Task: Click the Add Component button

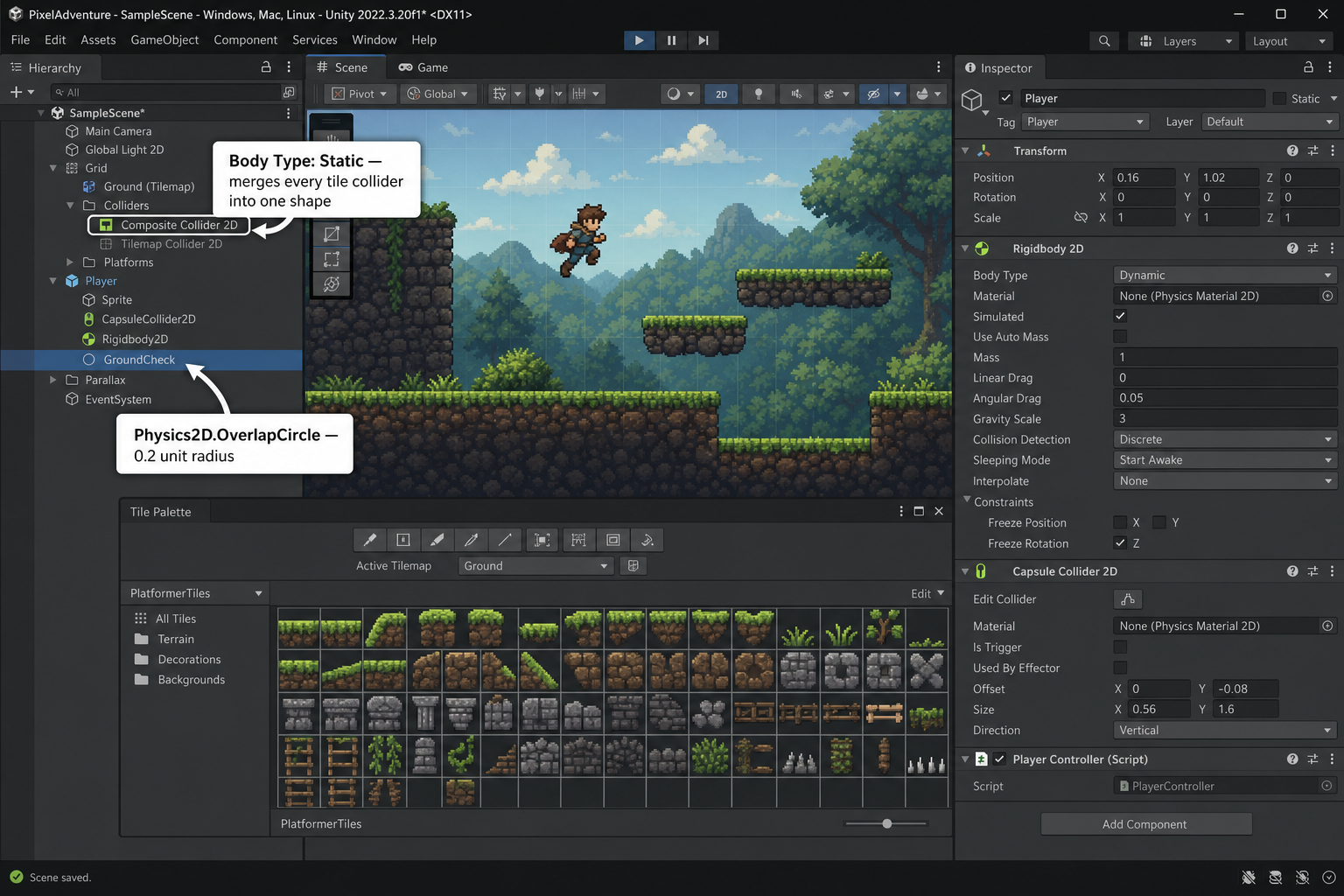Action: [1145, 824]
